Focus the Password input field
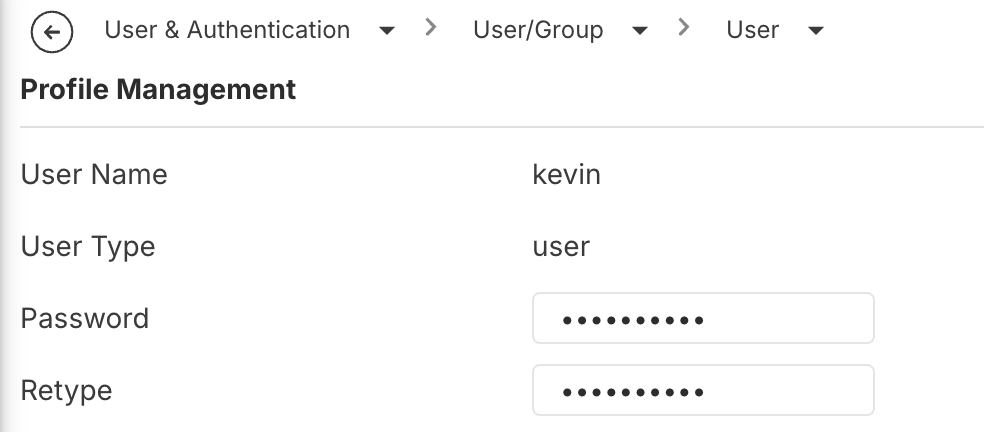 pyautogui.click(x=703, y=318)
